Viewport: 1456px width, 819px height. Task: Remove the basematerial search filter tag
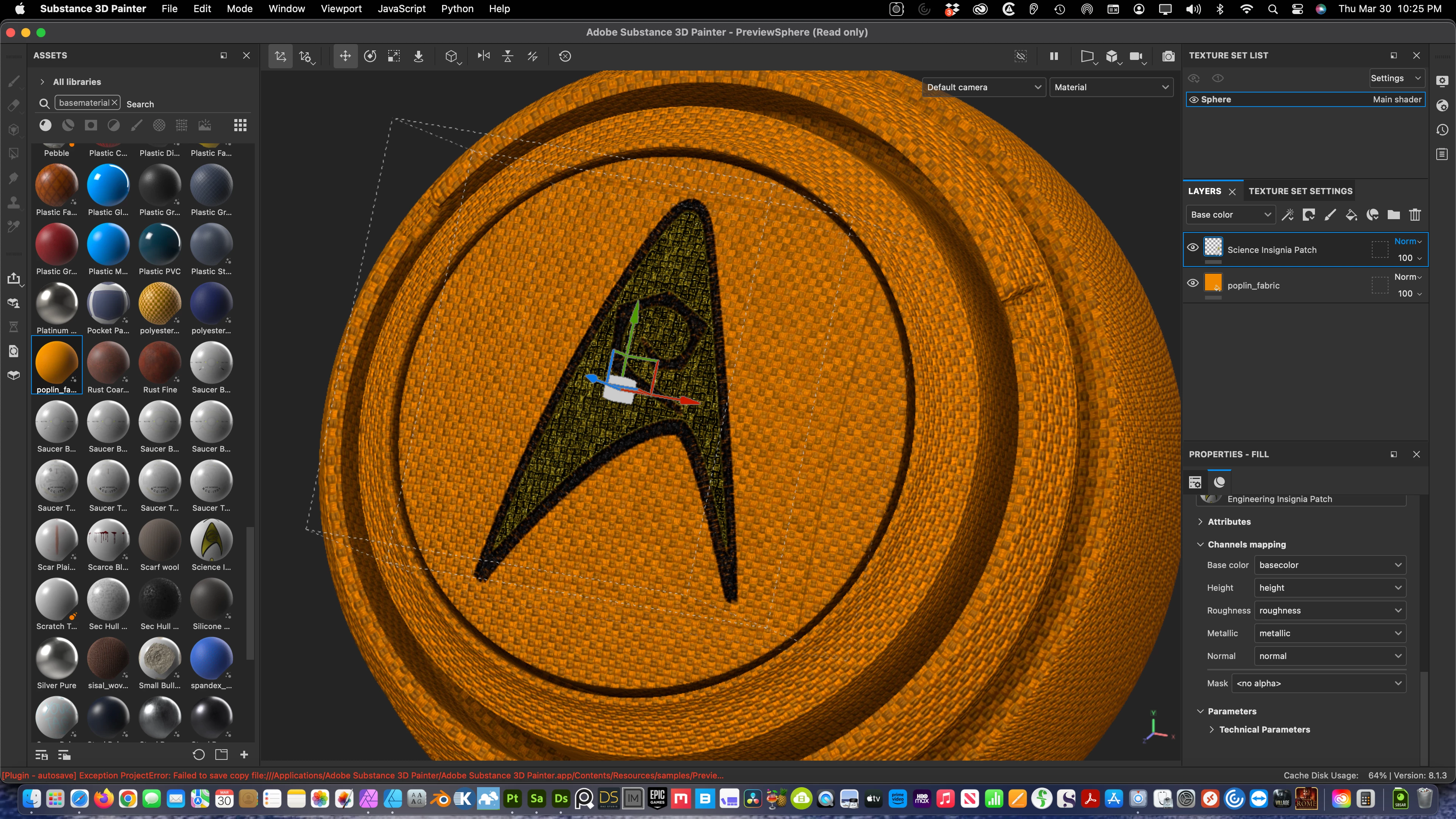coord(114,102)
